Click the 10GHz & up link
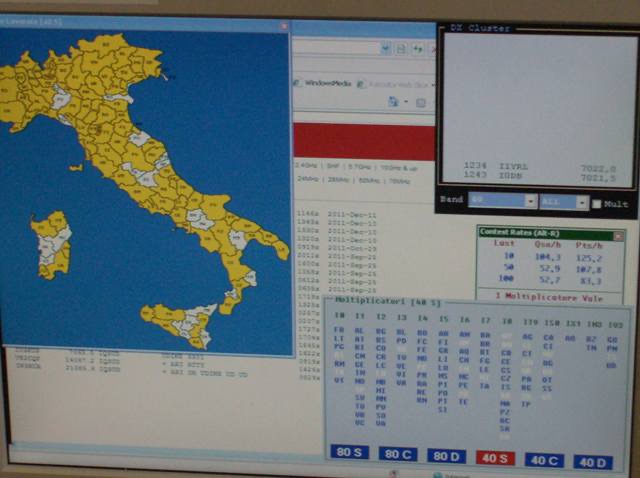Screen dimensions: 640x478 (x=399, y=168)
